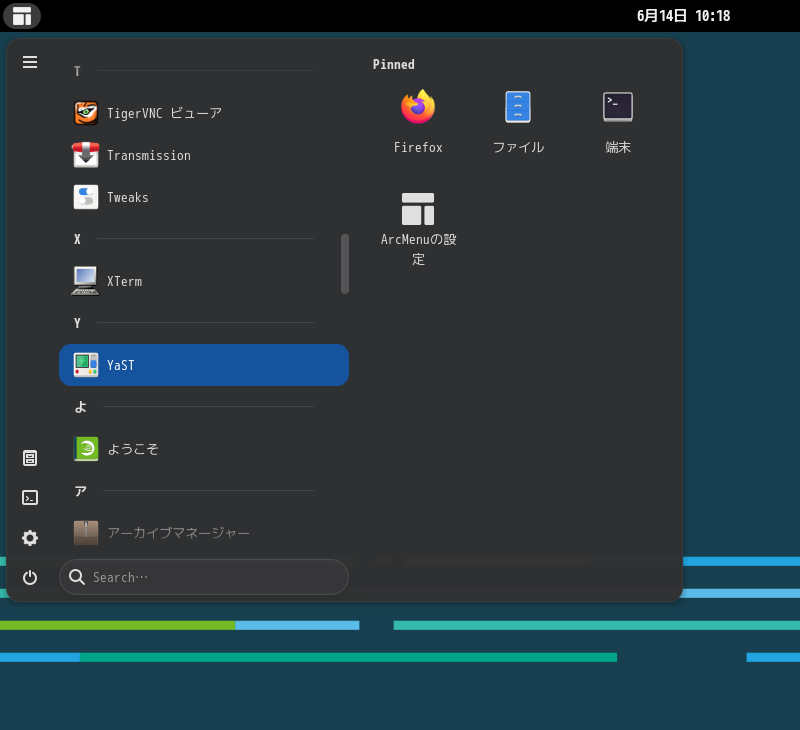Select the Transmission label text

click(149, 156)
